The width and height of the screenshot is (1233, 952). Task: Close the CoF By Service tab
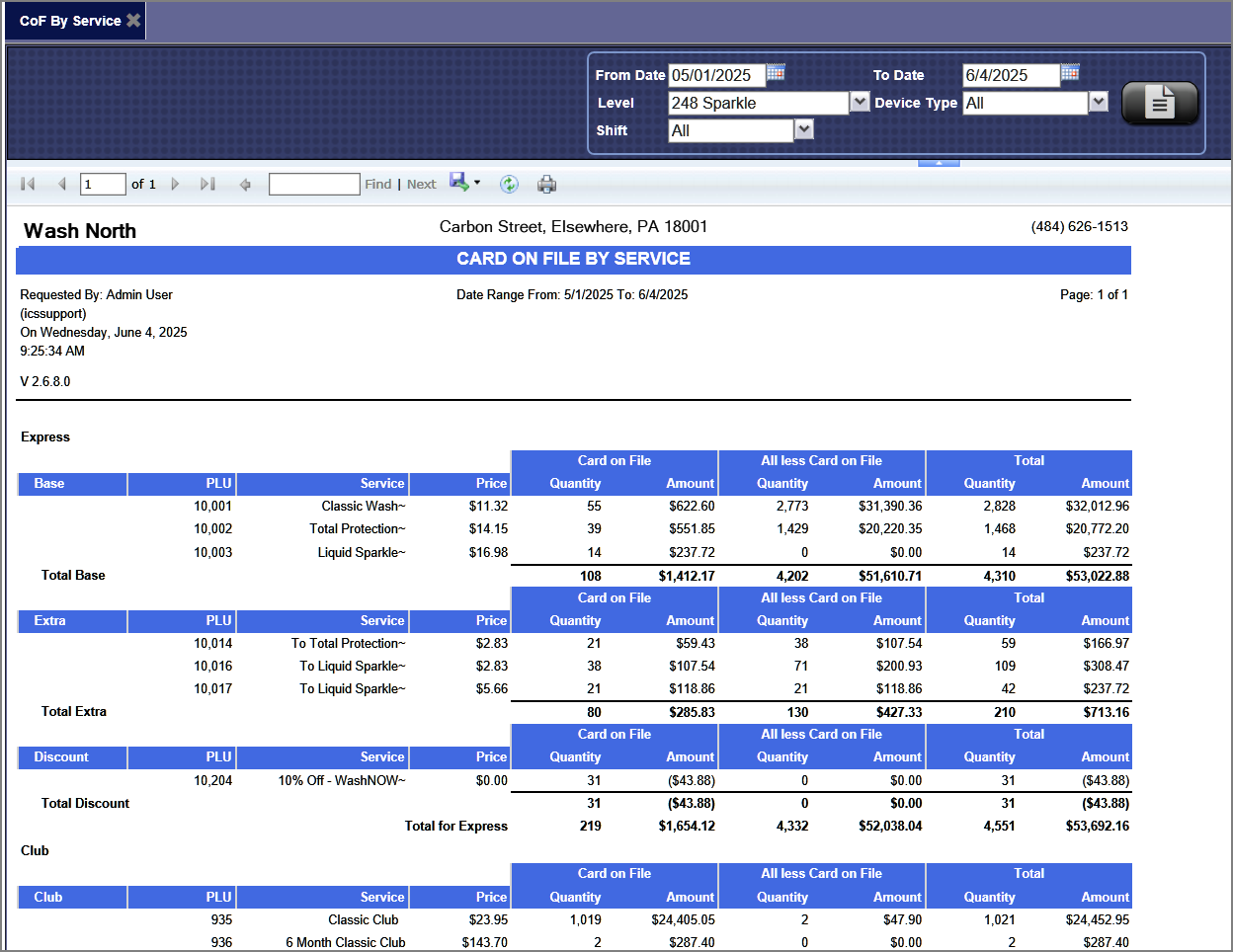point(133,20)
